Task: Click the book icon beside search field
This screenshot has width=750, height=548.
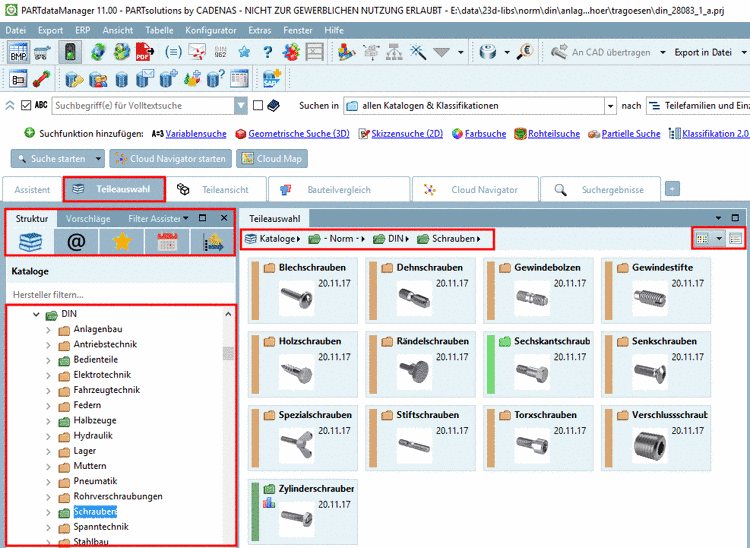Action: pyautogui.click(x=274, y=106)
